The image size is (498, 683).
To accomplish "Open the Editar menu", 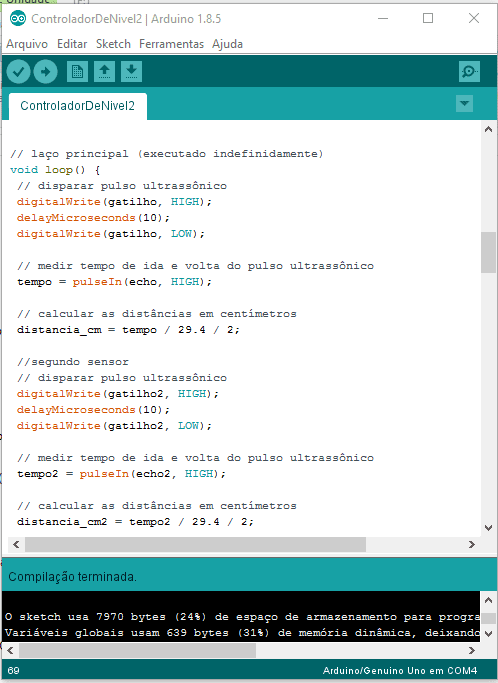I will (x=72, y=44).
